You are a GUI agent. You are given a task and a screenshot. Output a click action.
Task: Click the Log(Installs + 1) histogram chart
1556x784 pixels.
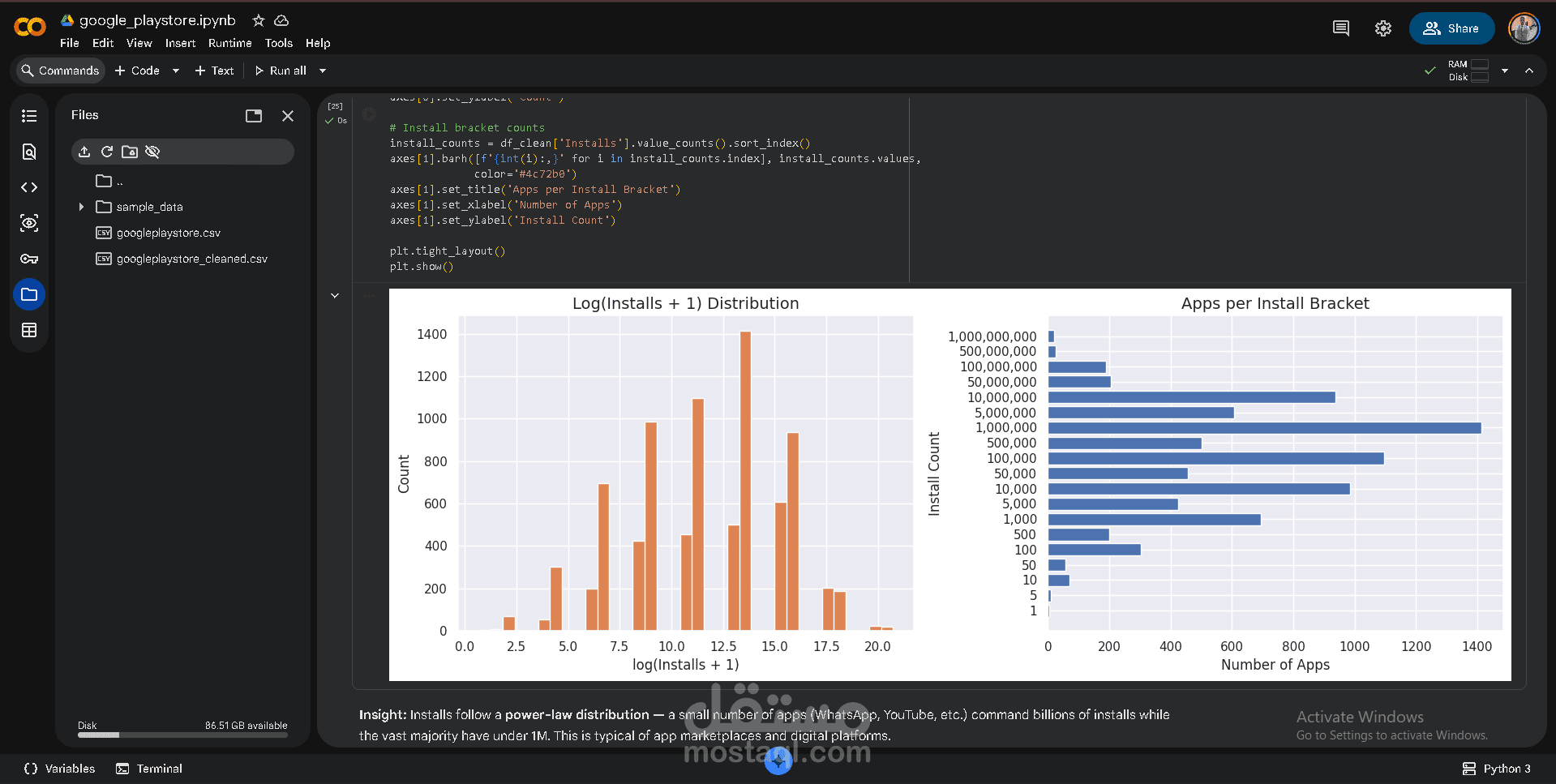tap(656, 484)
